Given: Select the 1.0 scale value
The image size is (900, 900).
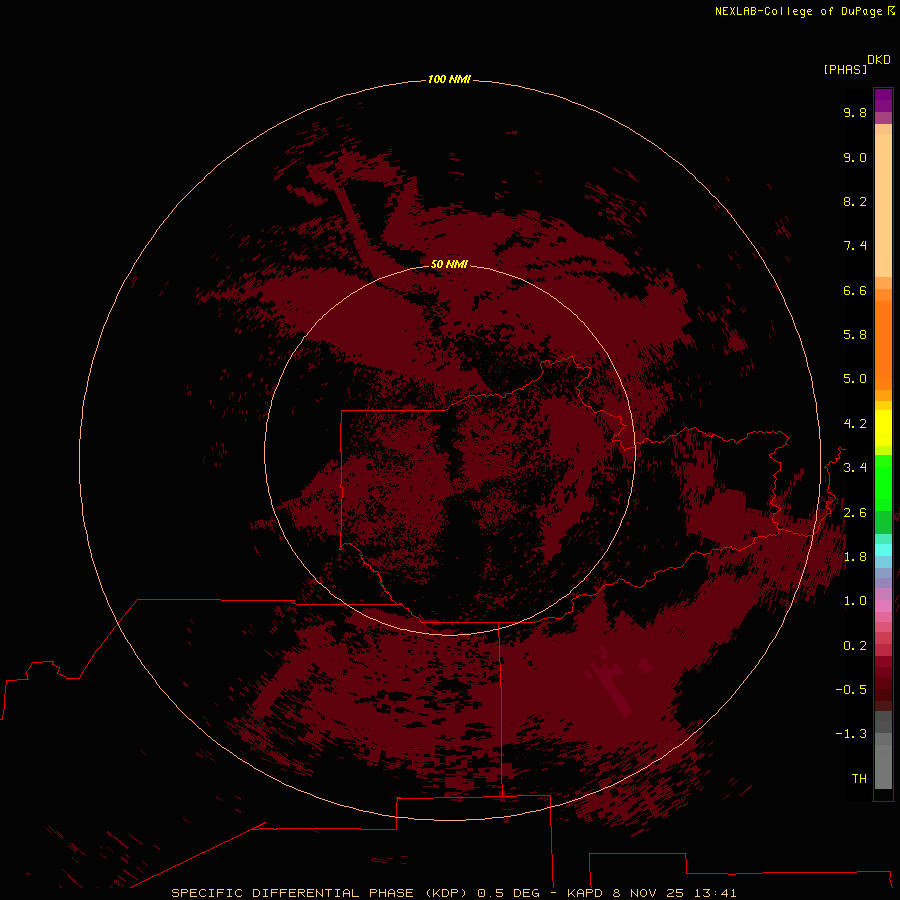Looking at the screenshot, I should [855, 601].
